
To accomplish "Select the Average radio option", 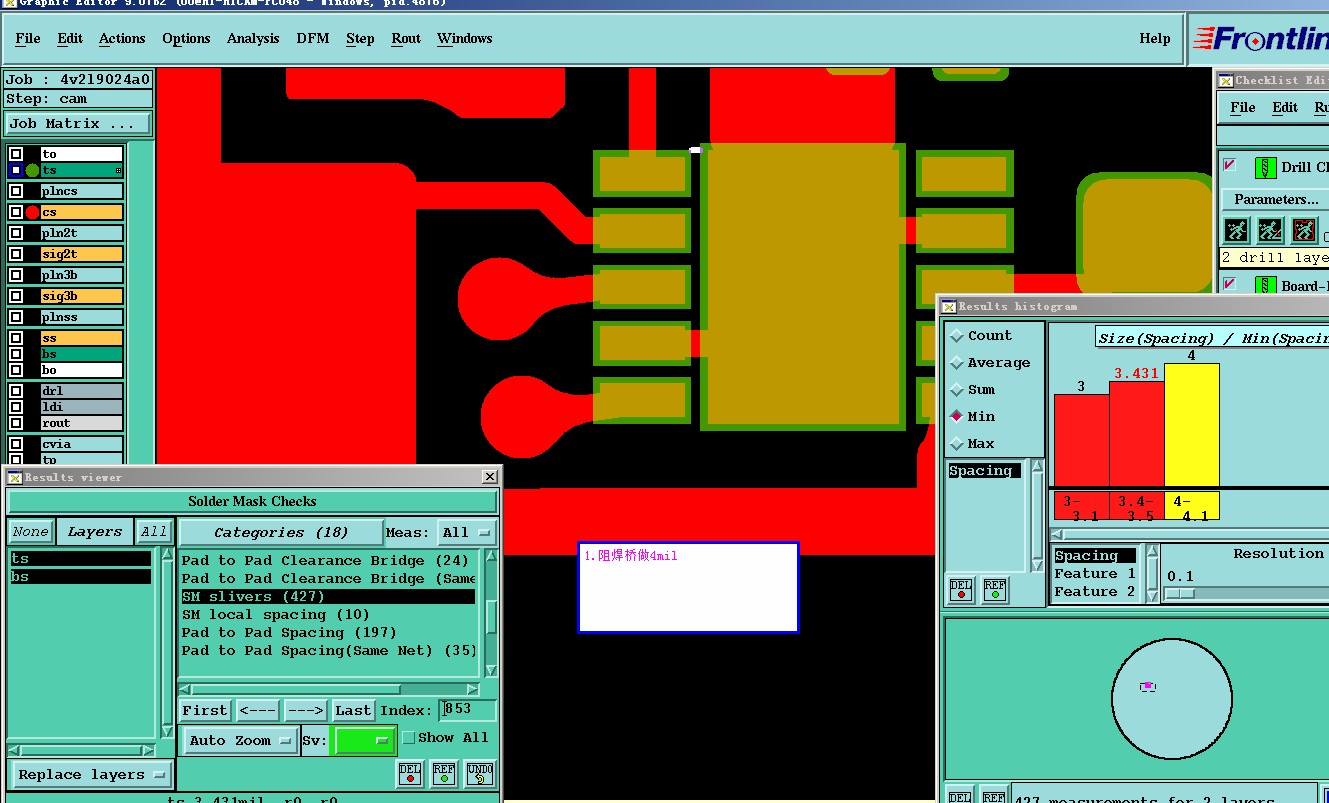I will [957, 363].
